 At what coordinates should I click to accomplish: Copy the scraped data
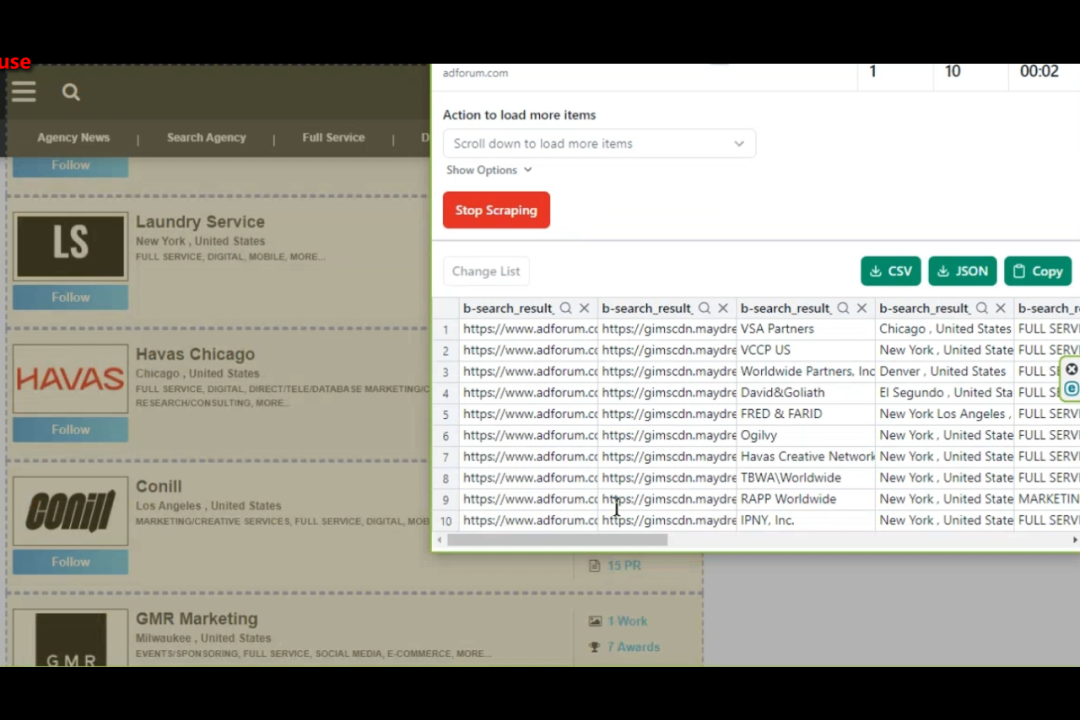click(x=1038, y=271)
